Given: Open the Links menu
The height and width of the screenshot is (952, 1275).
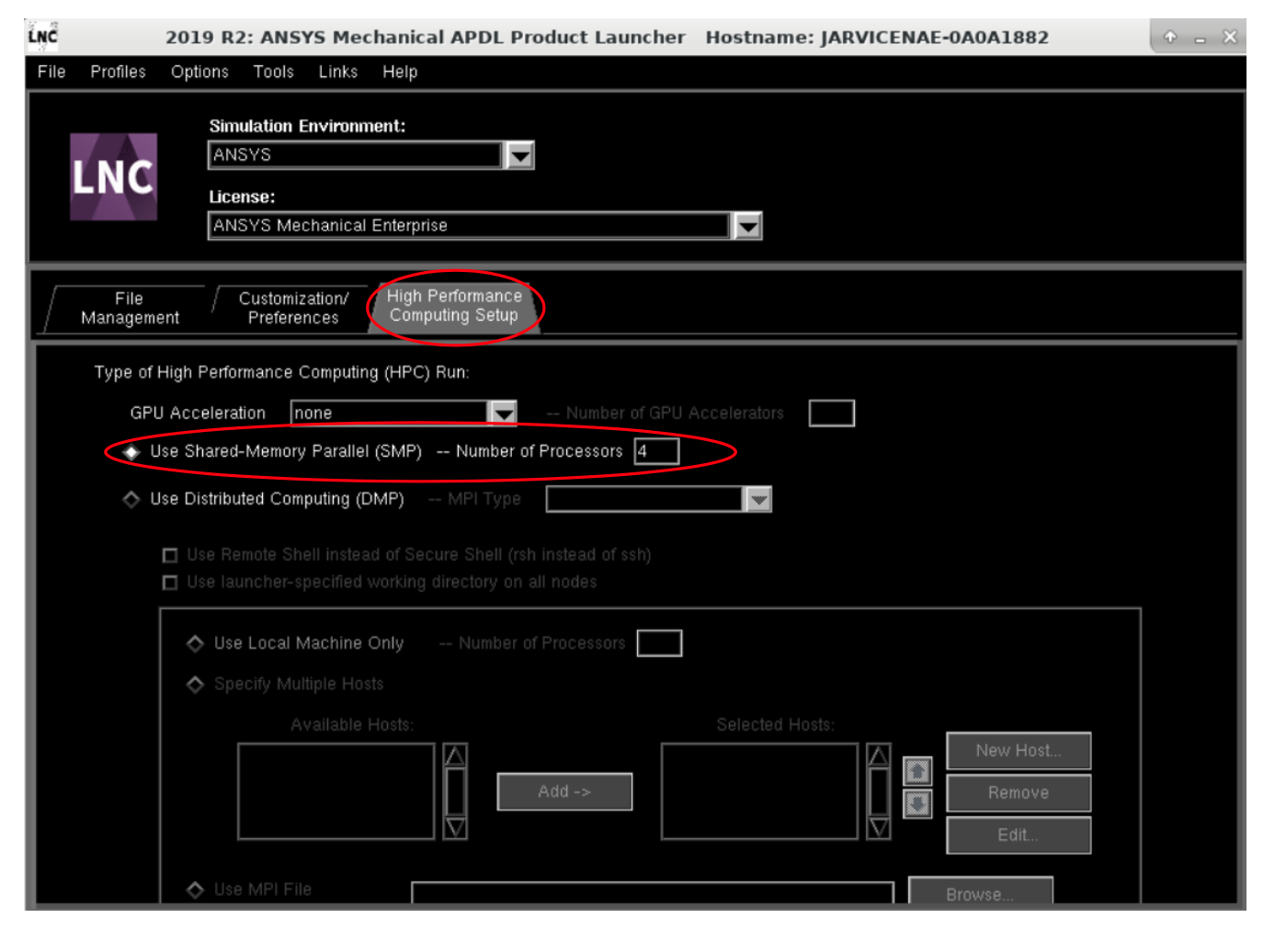Looking at the screenshot, I should click(x=338, y=72).
